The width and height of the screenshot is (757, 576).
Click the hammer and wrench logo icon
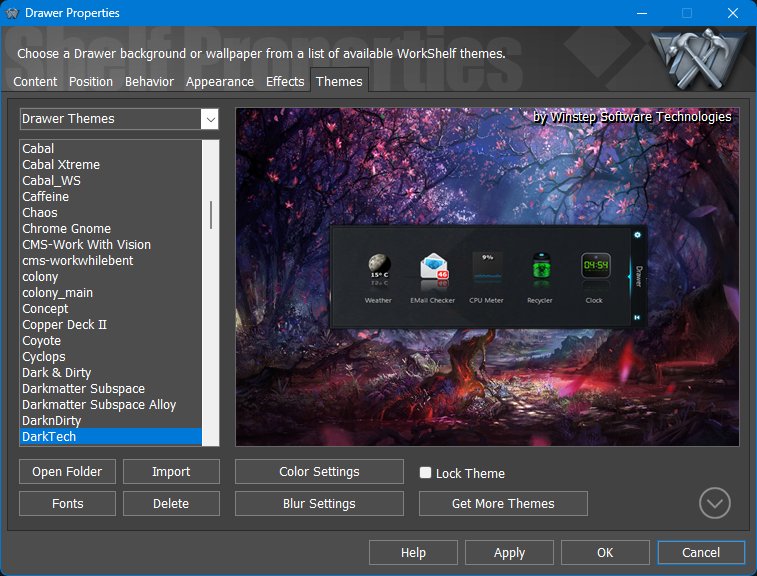tap(697, 58)
